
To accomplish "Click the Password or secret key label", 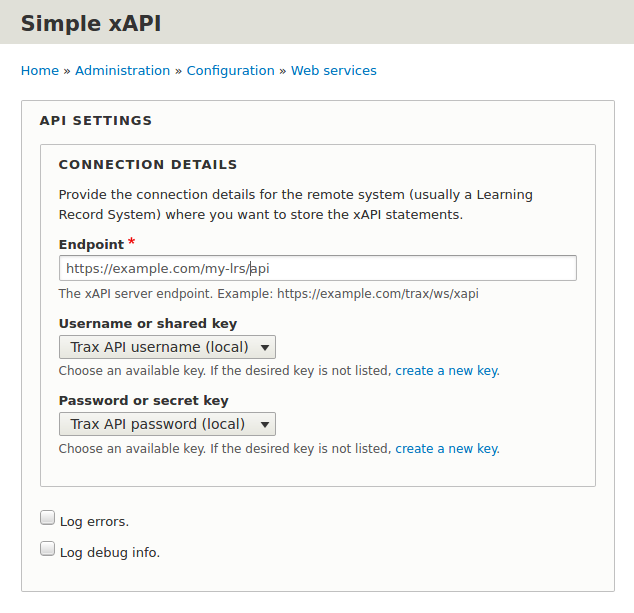I will (x=144, y=401).
